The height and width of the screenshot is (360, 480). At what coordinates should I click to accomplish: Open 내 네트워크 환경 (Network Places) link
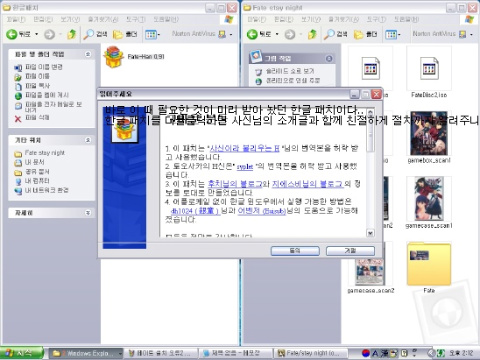pyautogui.click(x=47, y=190)
